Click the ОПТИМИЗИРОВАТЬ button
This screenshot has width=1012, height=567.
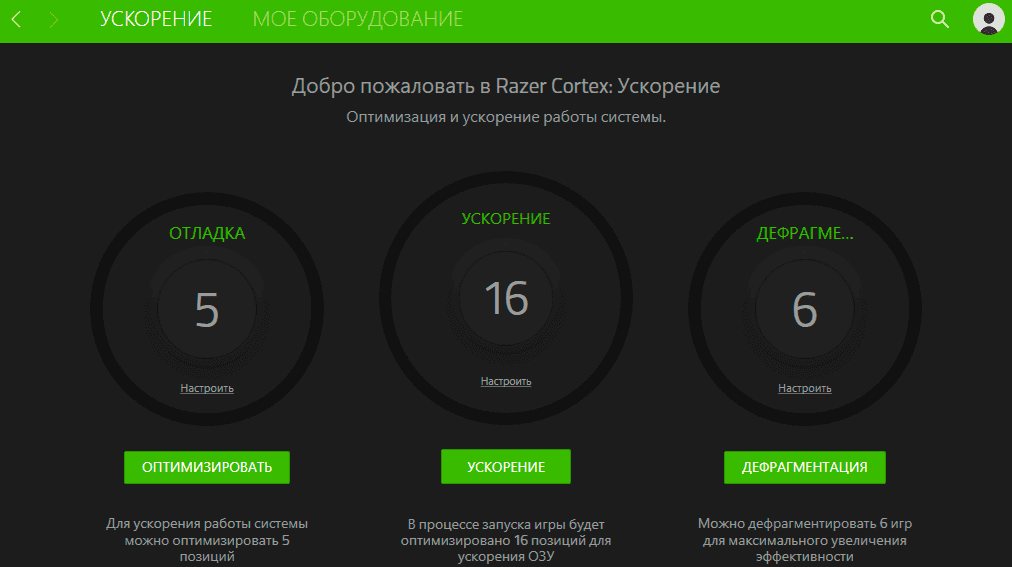click(207, 467)
